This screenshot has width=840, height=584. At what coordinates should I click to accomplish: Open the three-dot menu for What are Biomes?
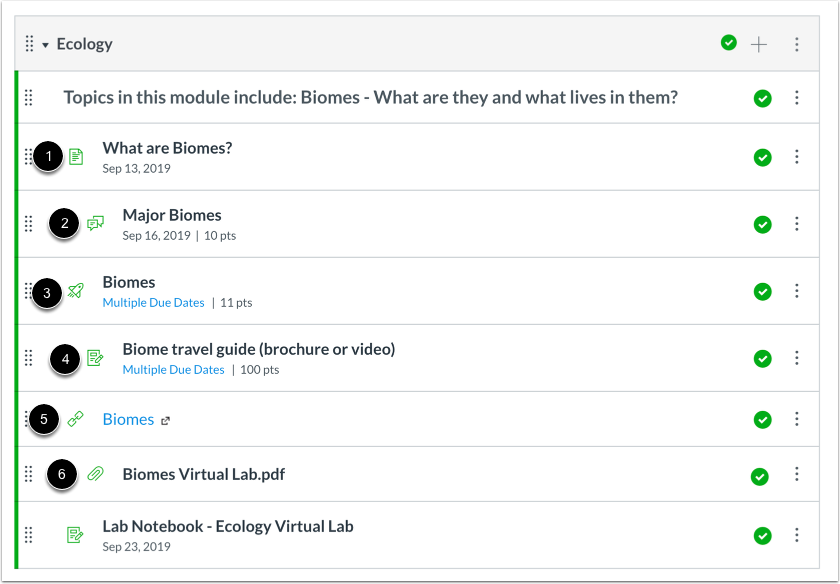pos(797,156)
